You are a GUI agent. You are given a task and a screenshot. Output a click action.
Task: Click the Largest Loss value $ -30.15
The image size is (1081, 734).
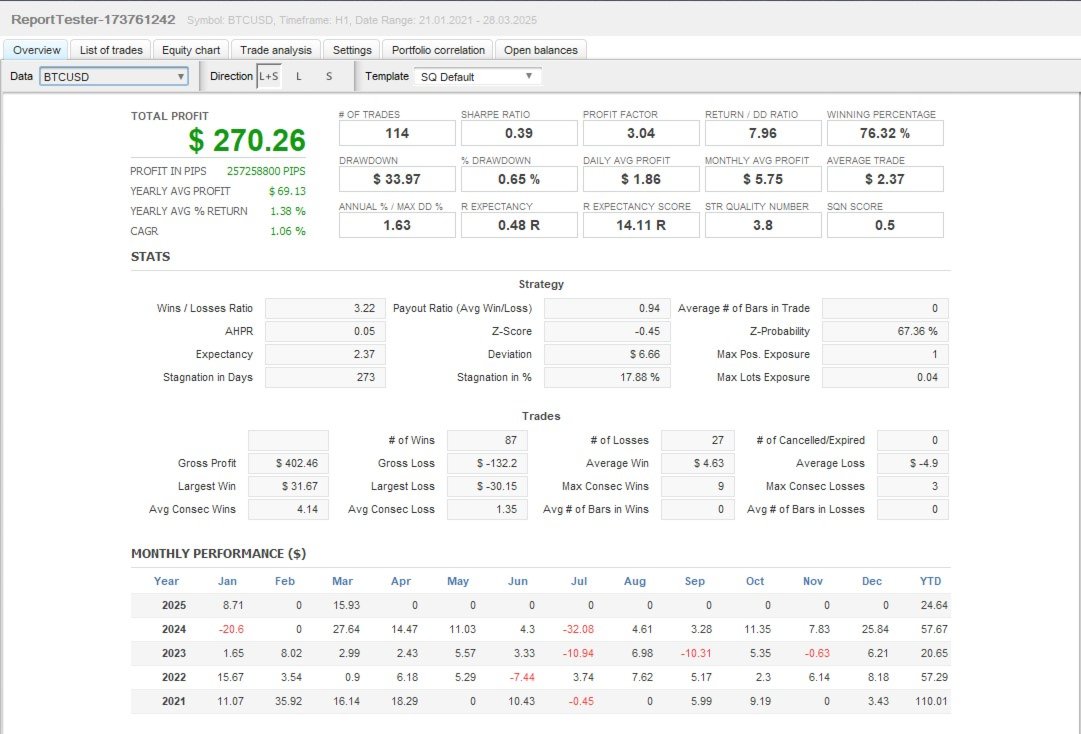click(487, 487)
